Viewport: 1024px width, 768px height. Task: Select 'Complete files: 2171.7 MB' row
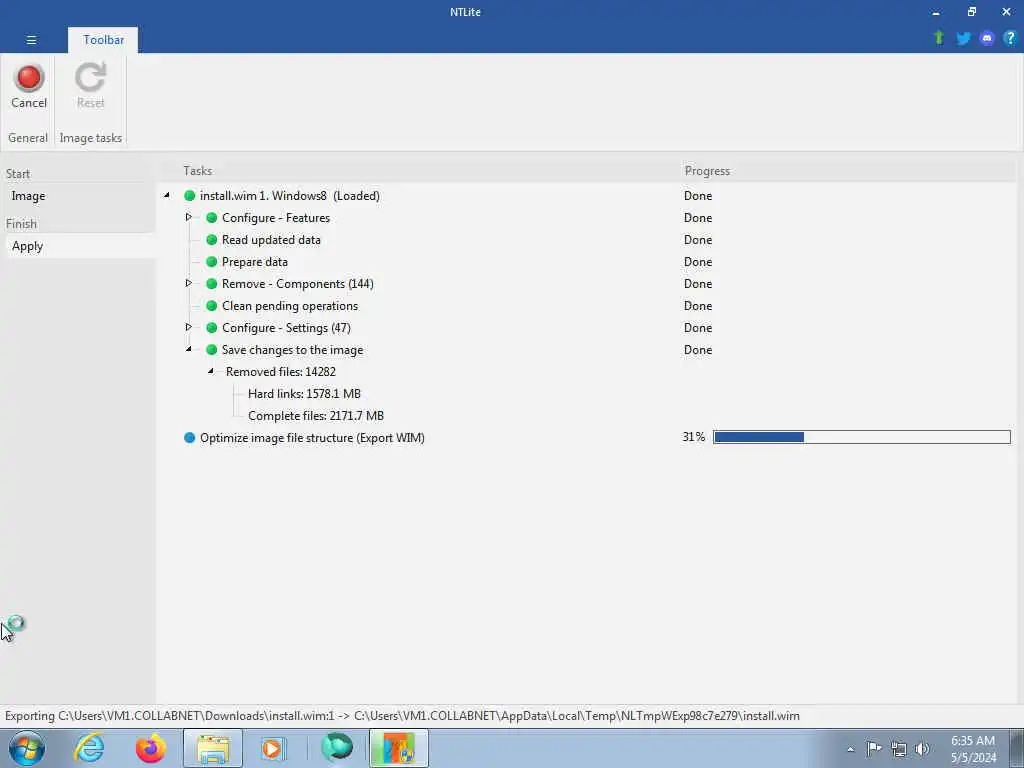[316, 416]
